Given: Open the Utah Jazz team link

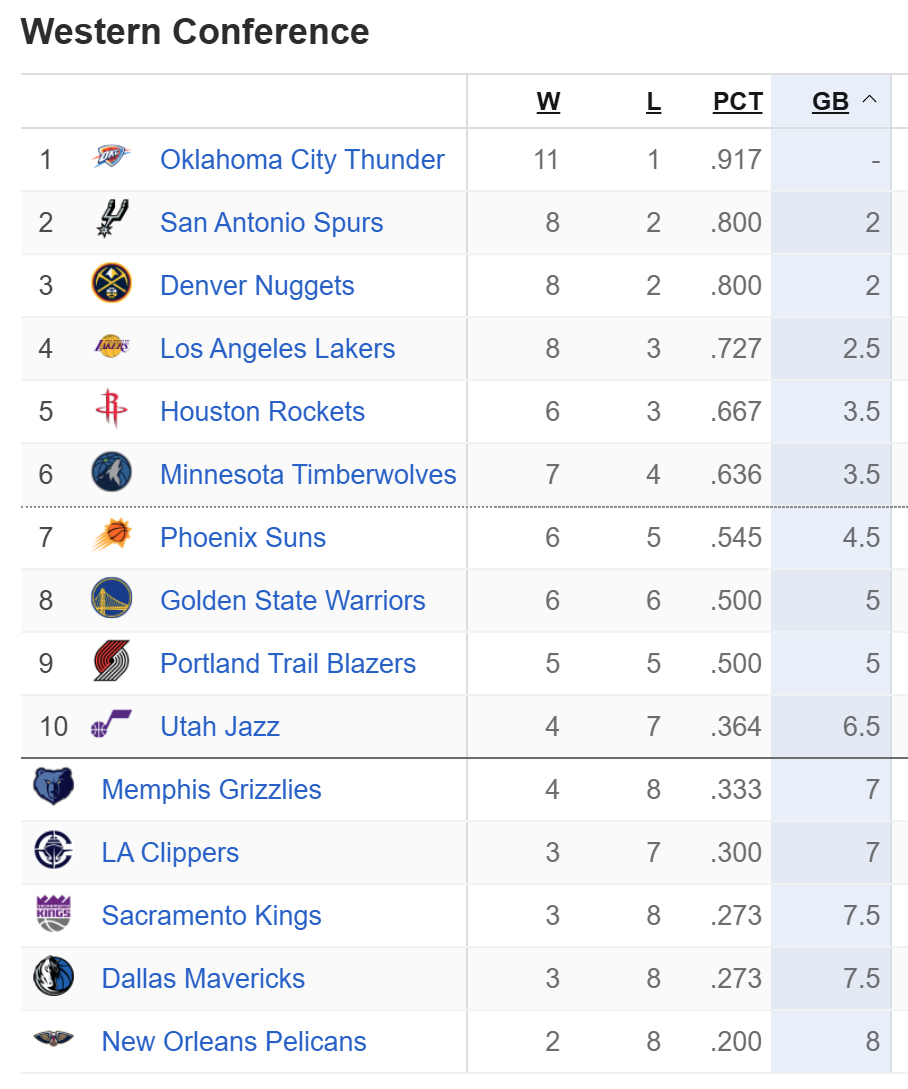Looking at the screenshot, I should point(220,726).
